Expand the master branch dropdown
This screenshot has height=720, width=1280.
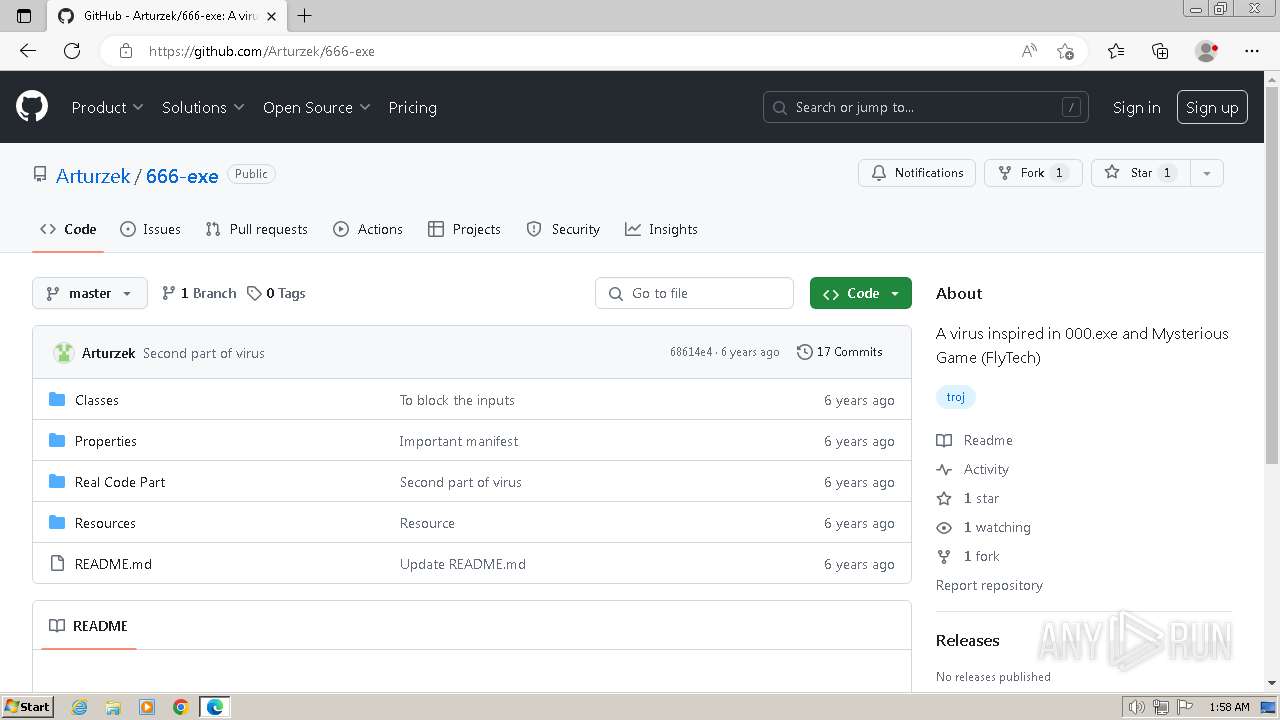tap(90, 293)
